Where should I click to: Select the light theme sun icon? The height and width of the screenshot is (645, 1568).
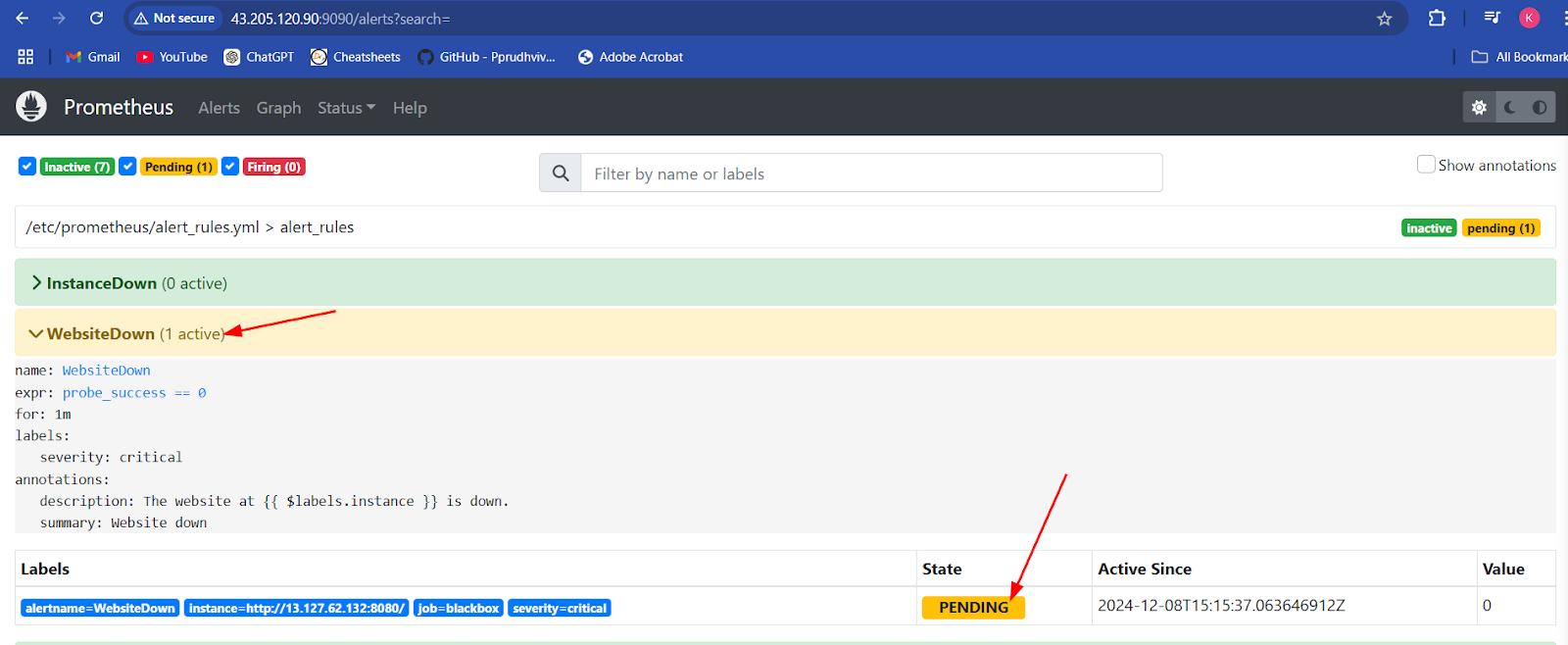pos(1479,107)
